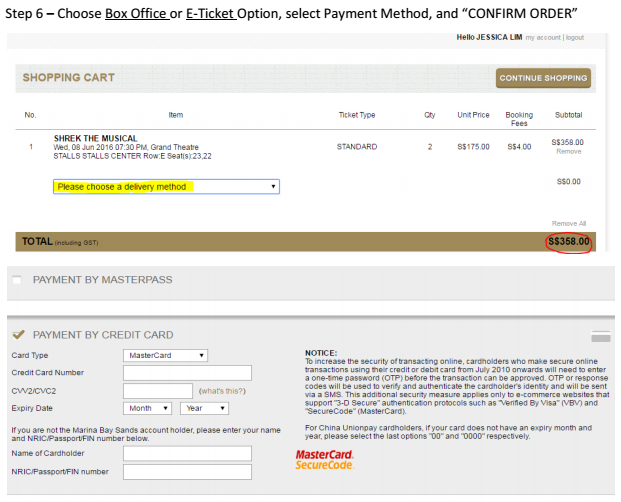This screenshot has height=502, width=621.
Task: Click the S$175.00 unit price
Action: pyautogui.click(x=473, y=147)
